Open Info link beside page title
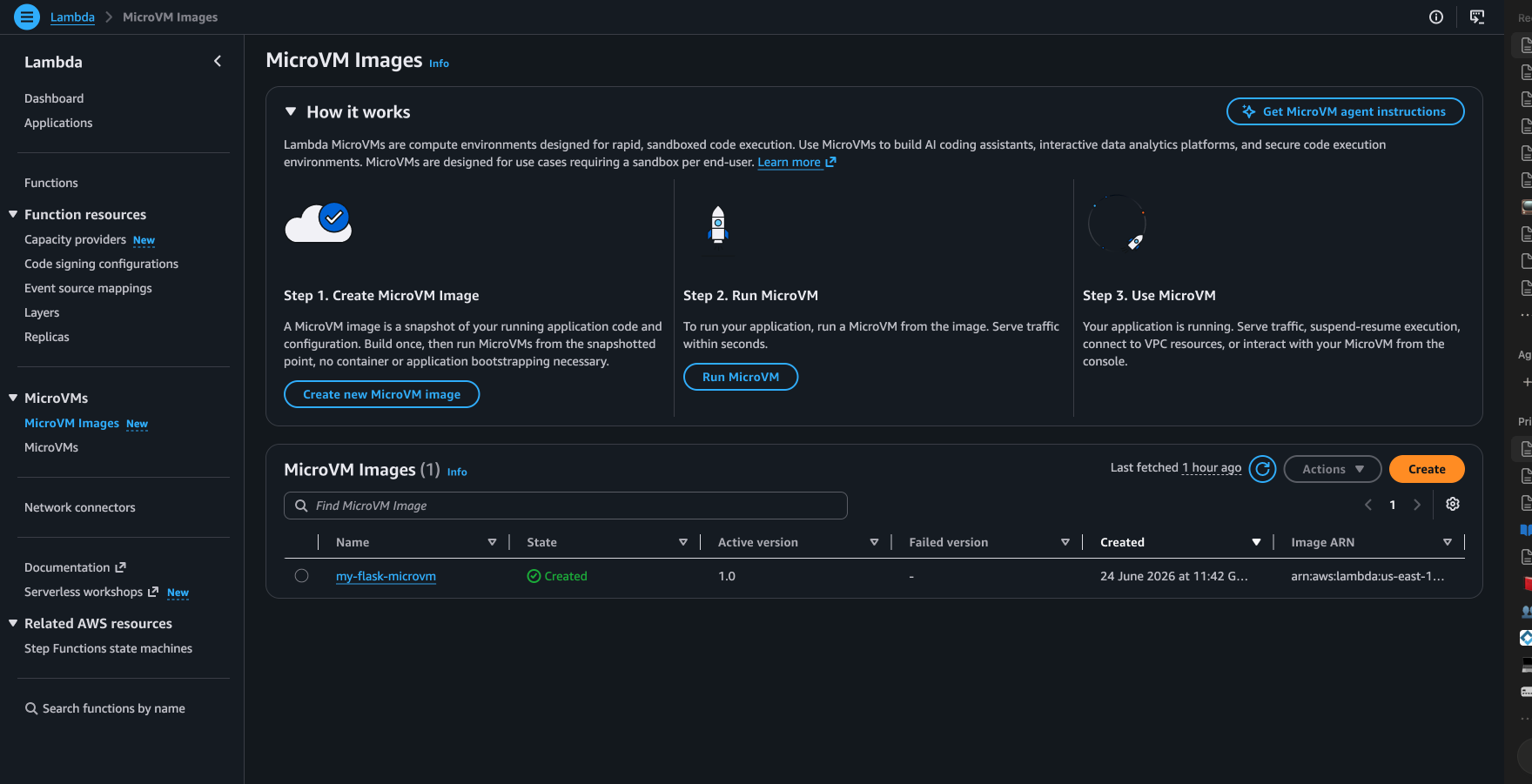This screenshot has width=1532, height=784. click(439, 63)
